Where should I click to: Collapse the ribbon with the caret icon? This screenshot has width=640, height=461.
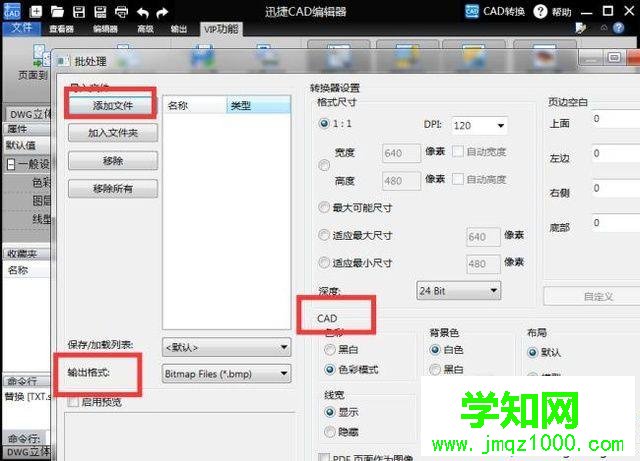pyautogui.click(x=604, y=28)
